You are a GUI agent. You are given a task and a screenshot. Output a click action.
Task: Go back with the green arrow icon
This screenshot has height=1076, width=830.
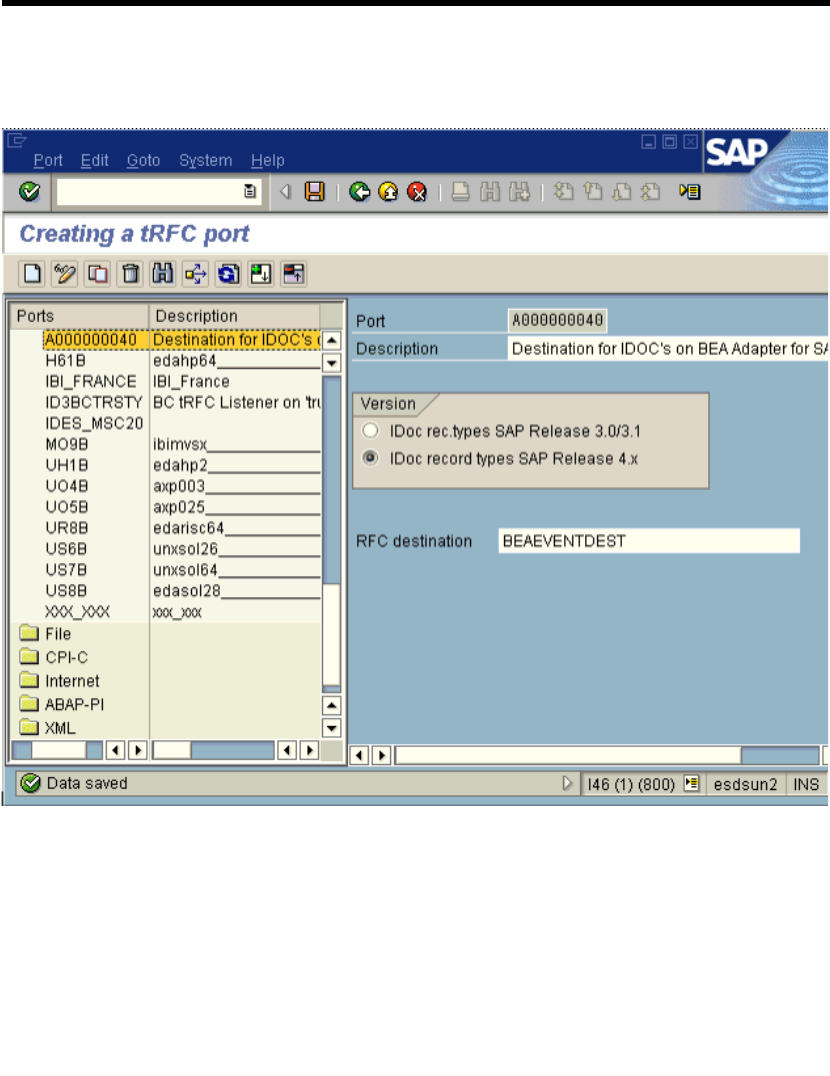pos(359,191)
